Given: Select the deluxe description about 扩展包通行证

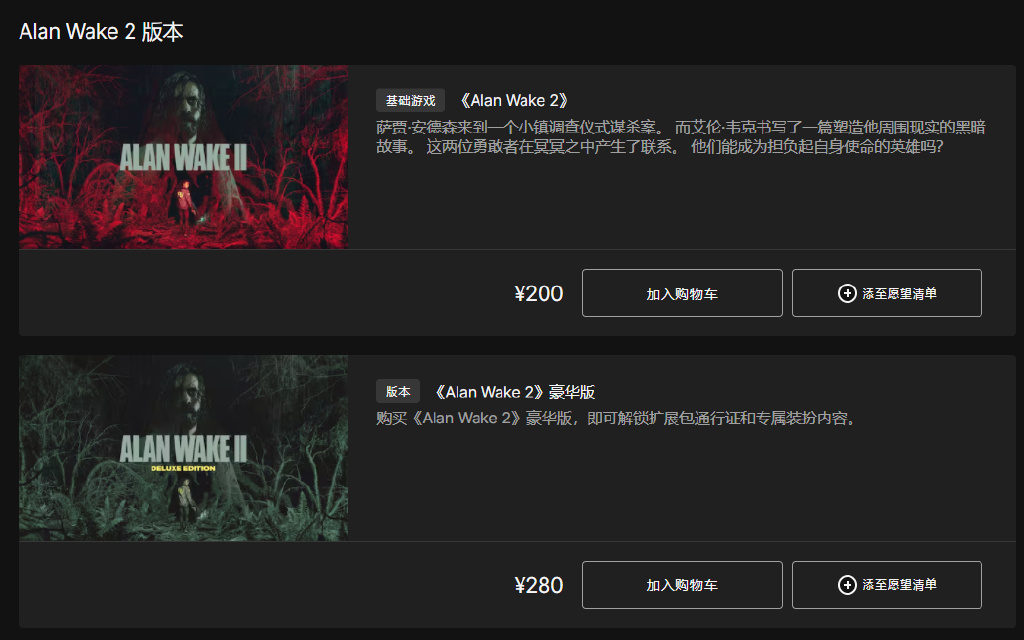Looking at the screenshot, I should [x=616, y=418].
